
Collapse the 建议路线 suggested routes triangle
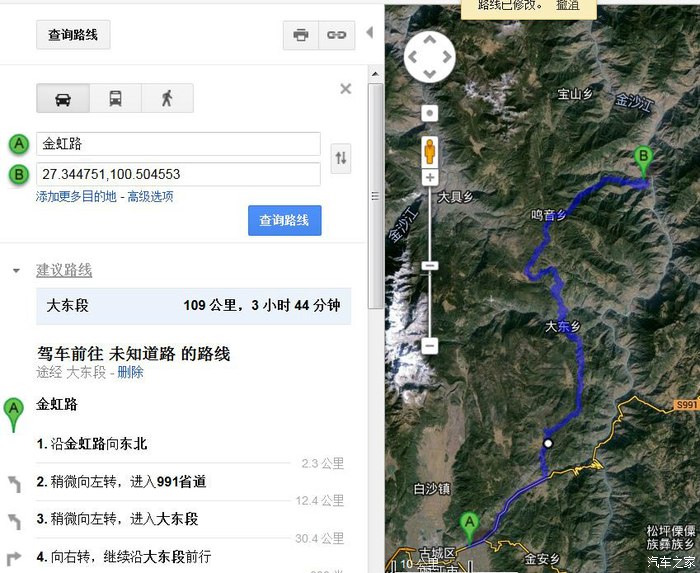[17, 270]
